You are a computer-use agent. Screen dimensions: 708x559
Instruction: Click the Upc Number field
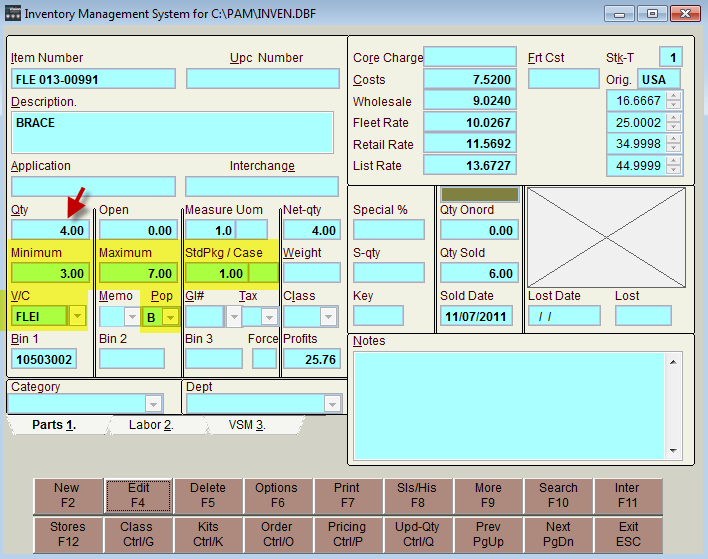263,79
